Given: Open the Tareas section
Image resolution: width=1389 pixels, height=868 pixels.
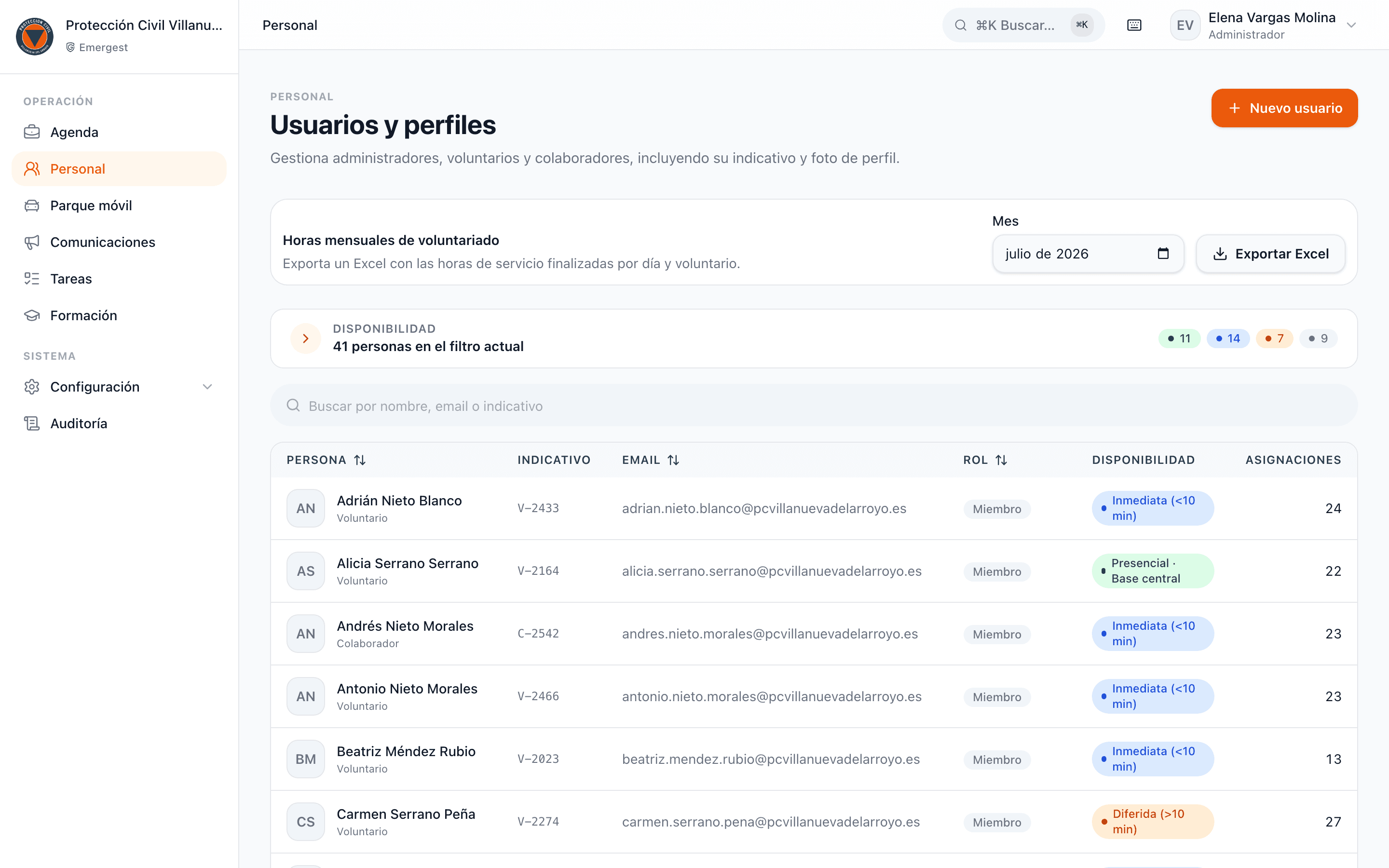Looking at the screenshot, I should pyautogui.click(x=119, y=279).
